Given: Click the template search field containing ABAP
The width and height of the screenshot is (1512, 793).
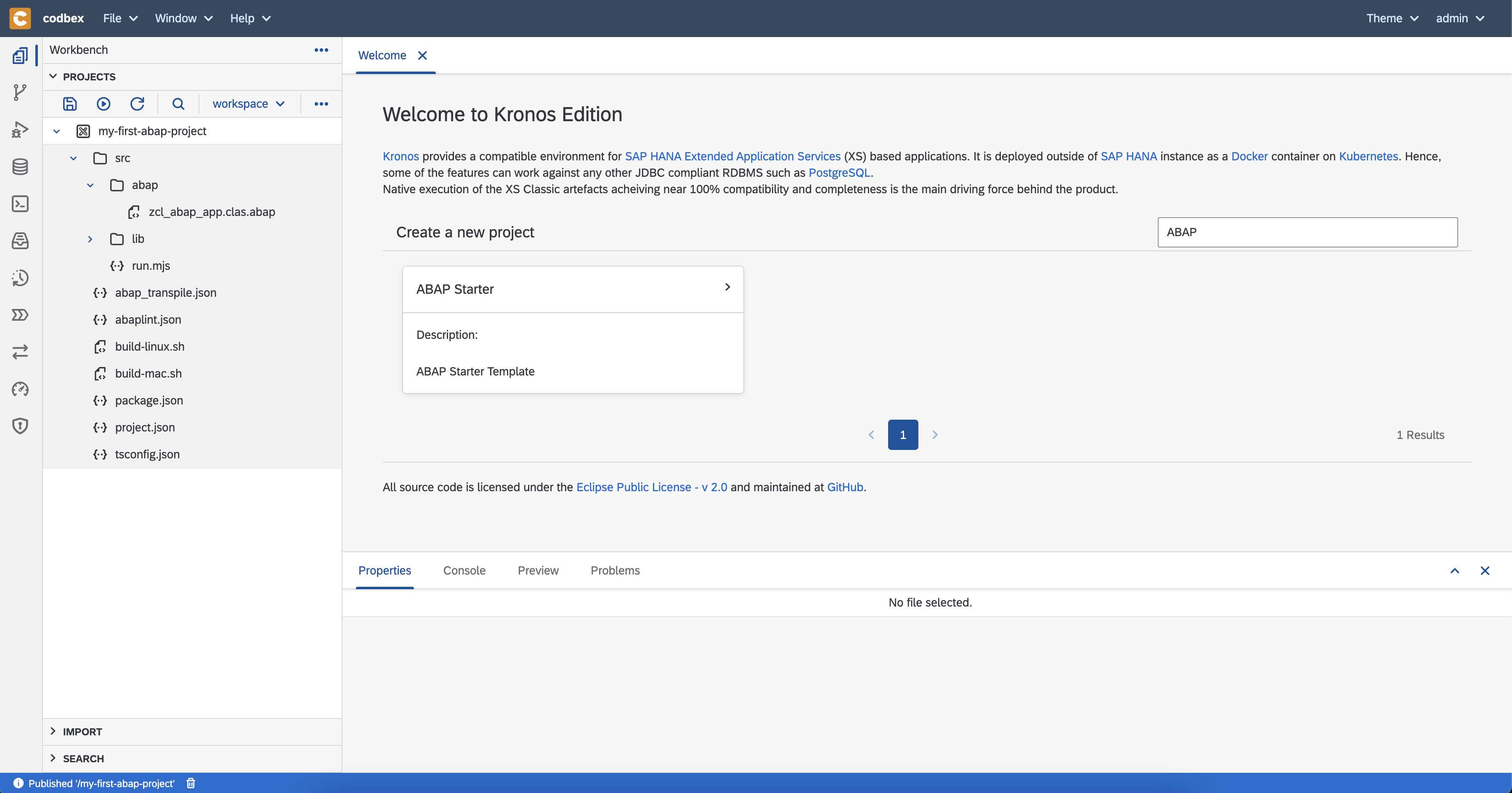Looking at the screenshot, I should pos(1307,232).
